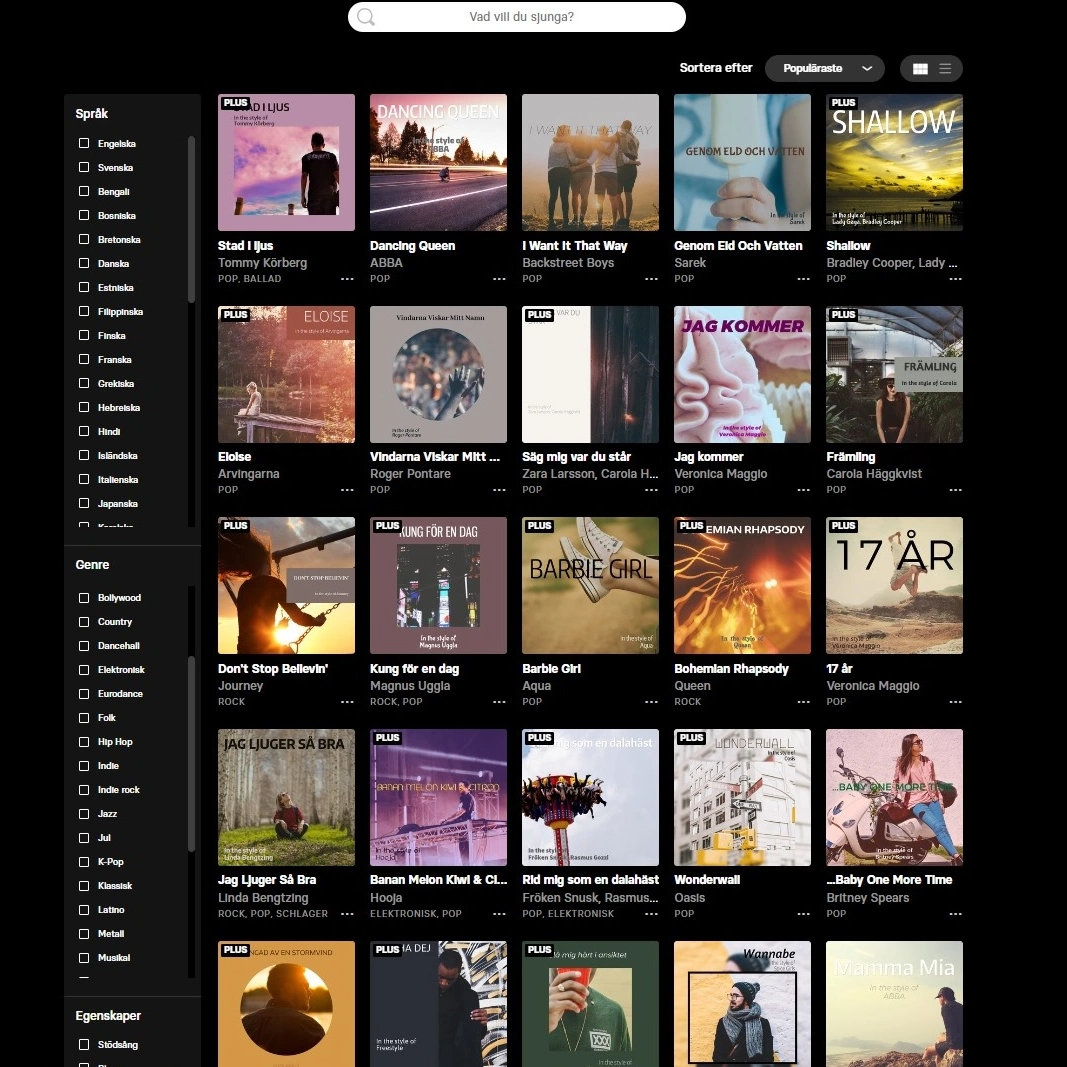Open more options for Banan Melon Kiwi

coord(499,914)
